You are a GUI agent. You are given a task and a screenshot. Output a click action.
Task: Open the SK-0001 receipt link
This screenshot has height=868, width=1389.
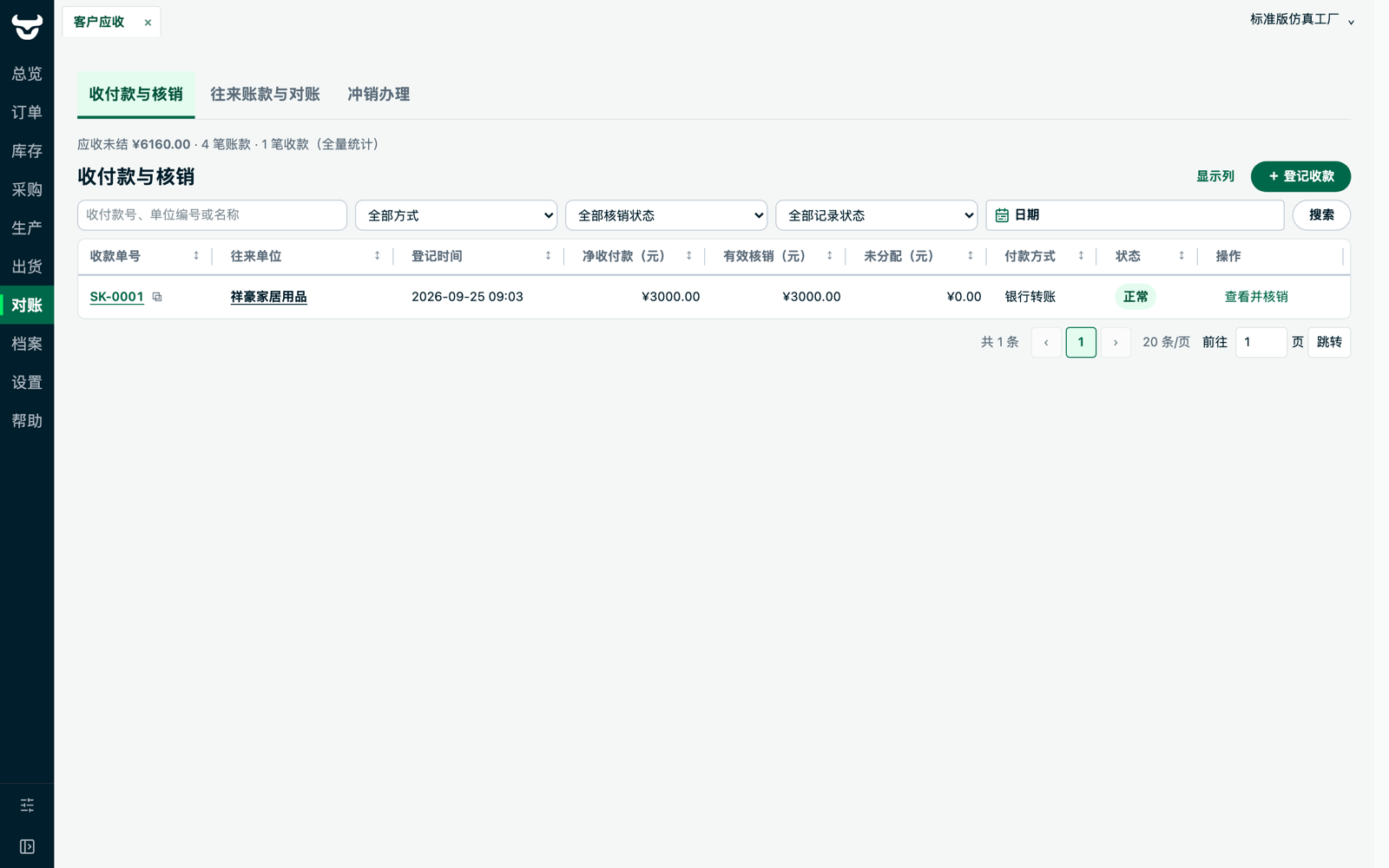pos(116,297)
